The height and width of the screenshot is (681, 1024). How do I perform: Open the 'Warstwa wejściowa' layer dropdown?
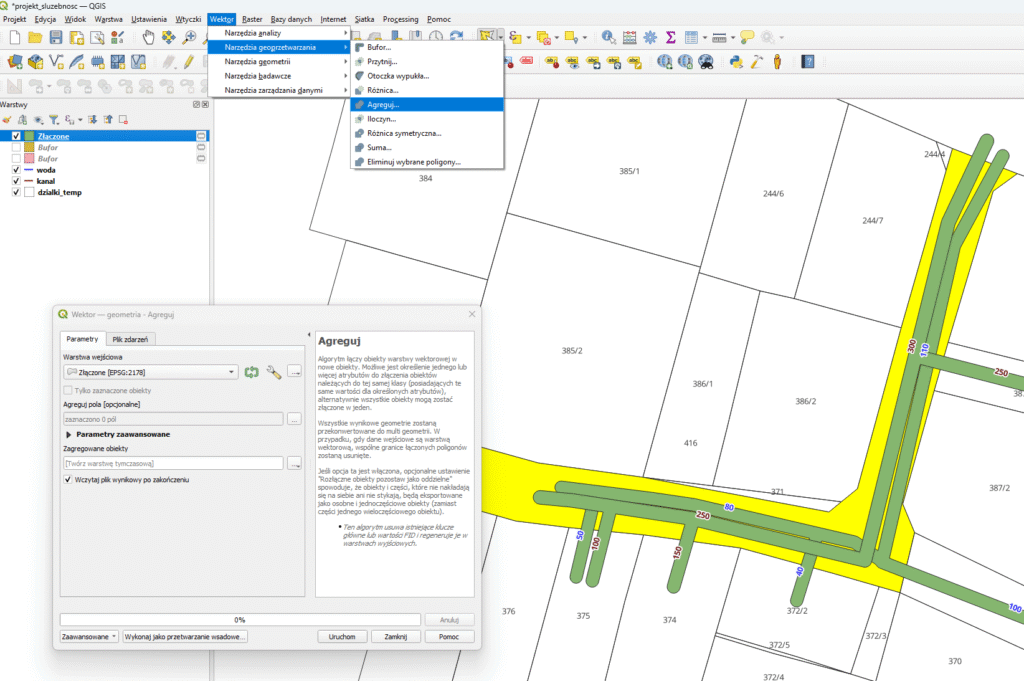coord(150,372)
